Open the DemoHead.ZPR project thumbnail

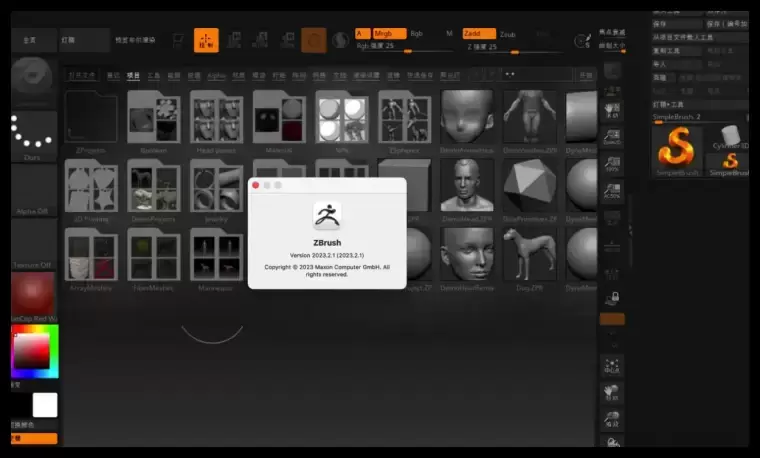pyautogui.click(x=467, y=190)
